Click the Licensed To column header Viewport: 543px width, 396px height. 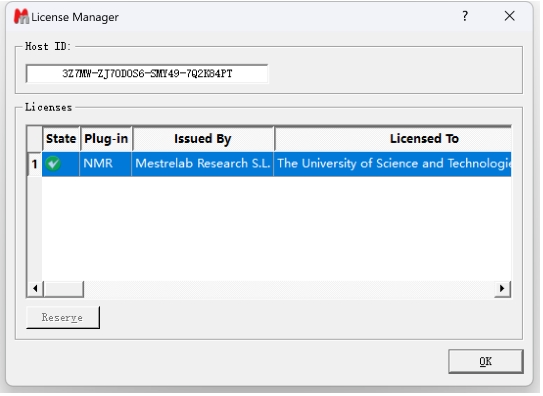coord(393,139)
